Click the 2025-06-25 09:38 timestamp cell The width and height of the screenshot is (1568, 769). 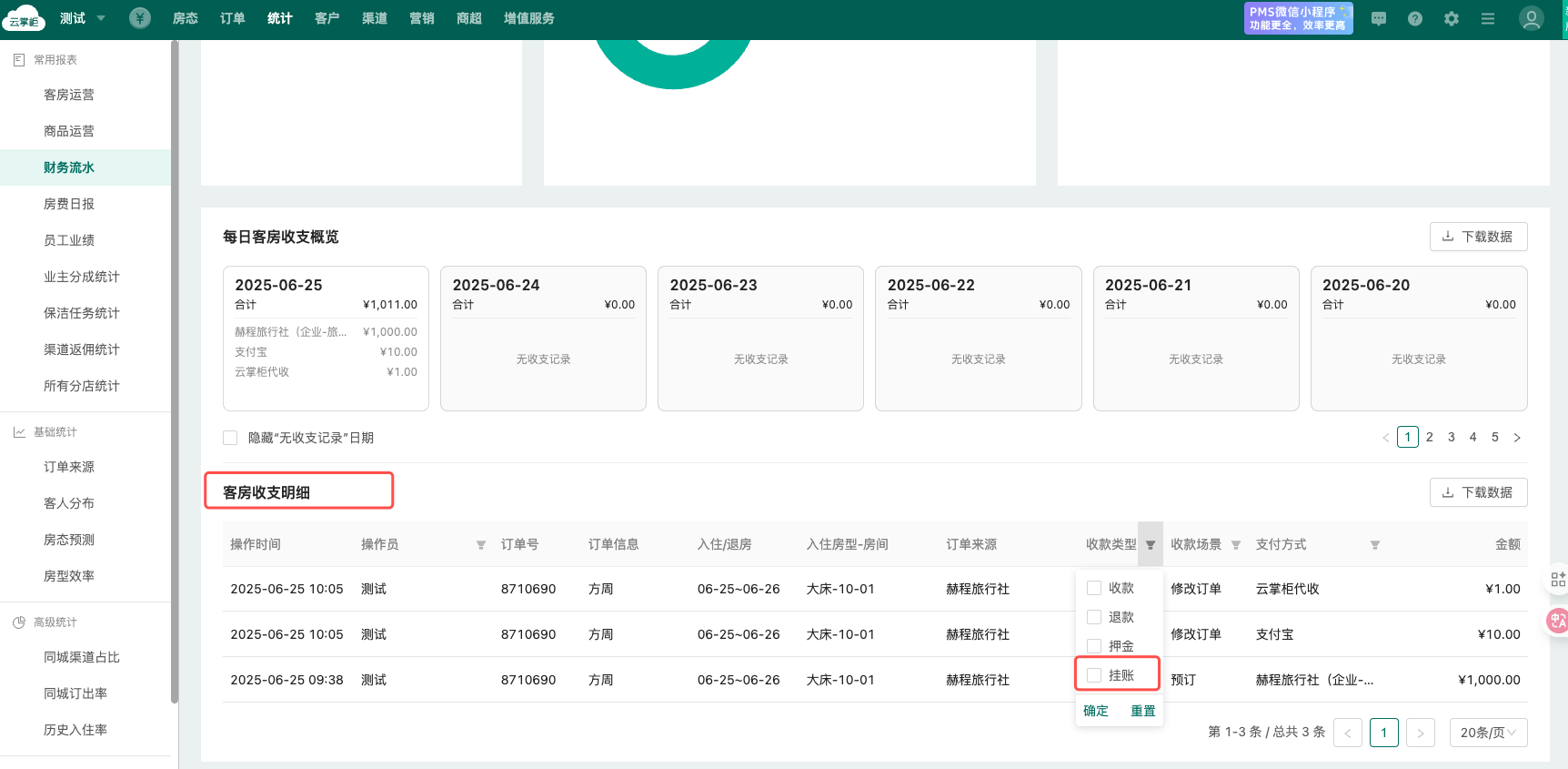[x=286, y=680]
